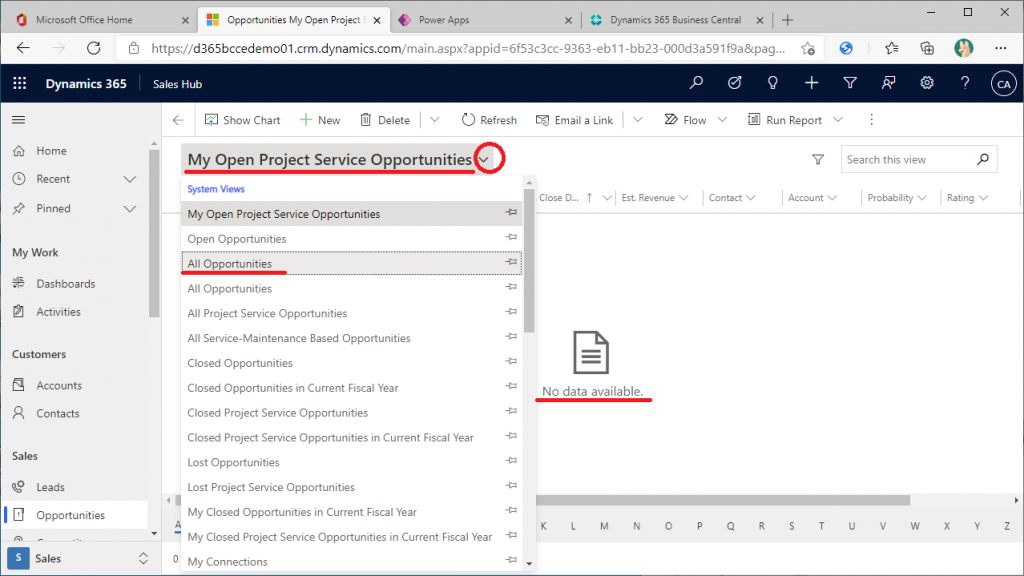
Task: Expand the view selector chevron dropdown
Action: (485, 160)
